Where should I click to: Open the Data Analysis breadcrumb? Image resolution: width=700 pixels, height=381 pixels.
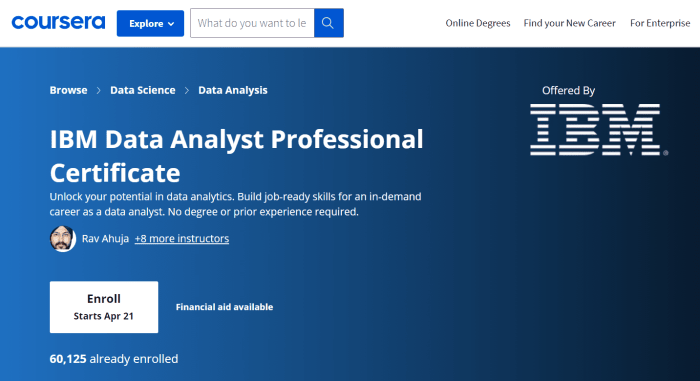(233, 90)
